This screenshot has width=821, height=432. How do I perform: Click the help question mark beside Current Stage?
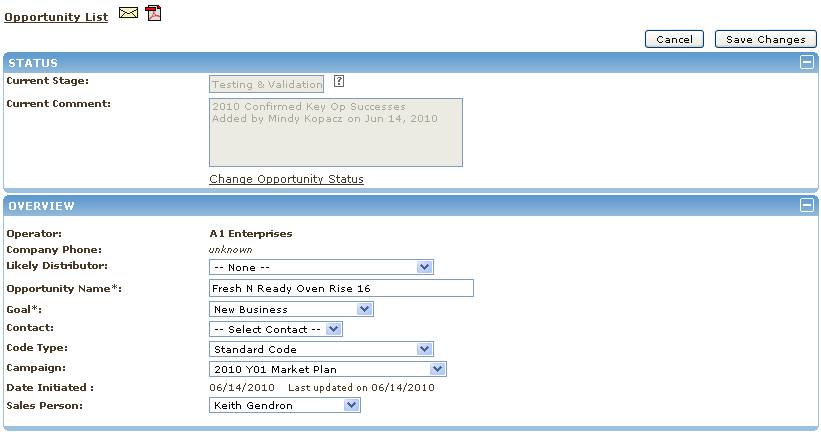point(339,82)
